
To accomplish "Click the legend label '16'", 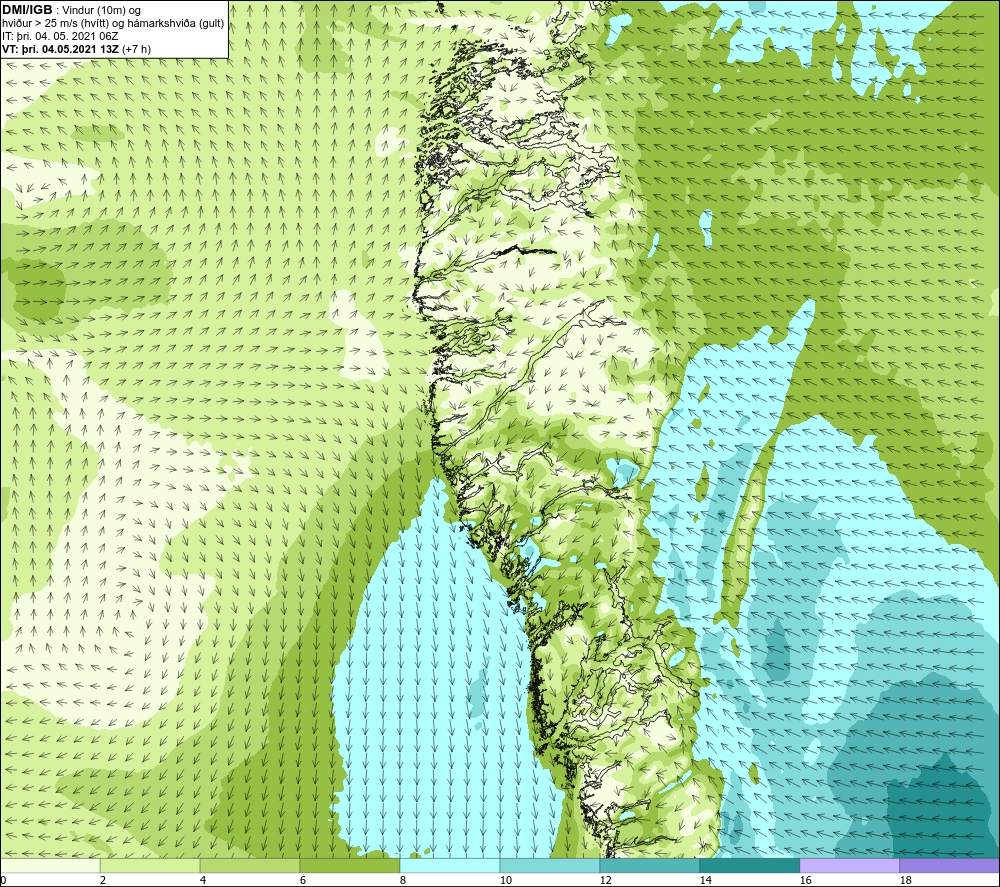I will click(805, 881).
